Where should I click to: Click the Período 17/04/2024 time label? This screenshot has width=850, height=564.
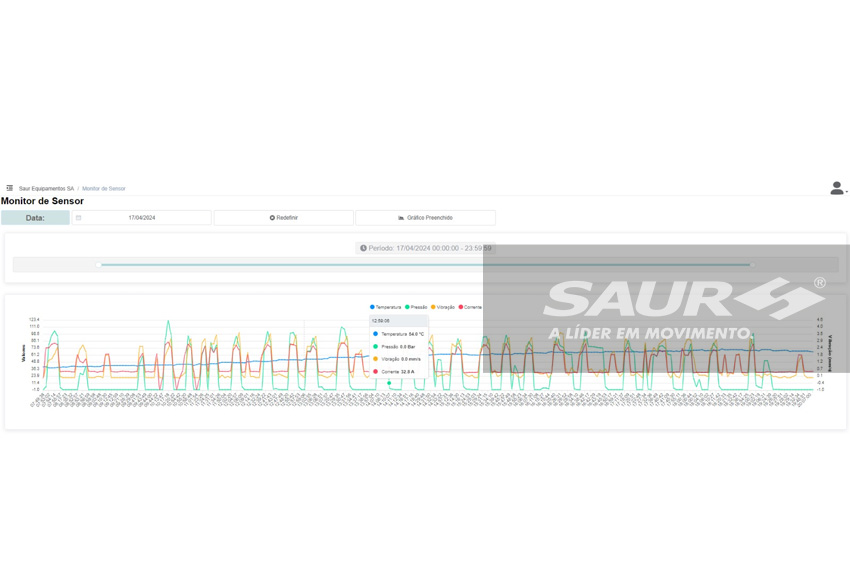coord(426,248)
